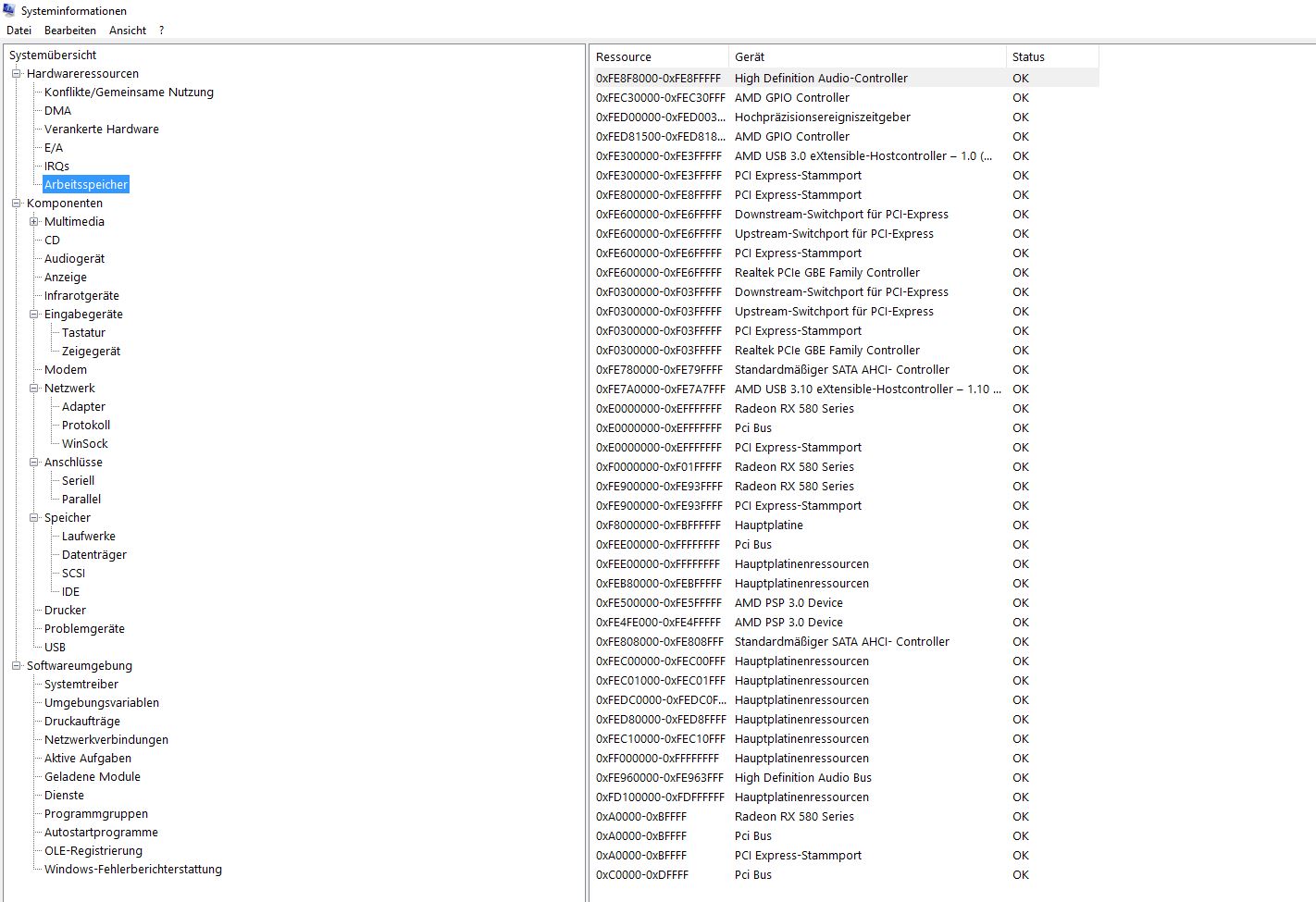Sort by the Status column header
Viewport: 1316px width, 902px height.
point(1052,56)
